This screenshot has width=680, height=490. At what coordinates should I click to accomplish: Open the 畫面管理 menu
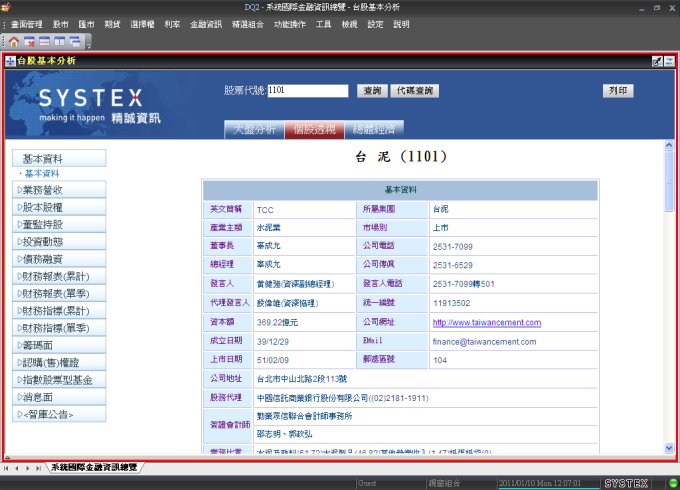[x=26, y=25]
